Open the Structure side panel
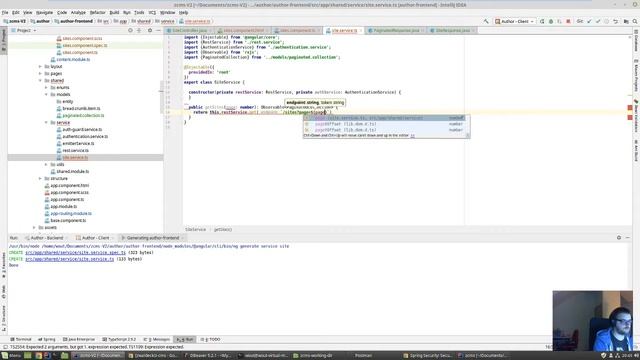640x360 pixels. 4,318
